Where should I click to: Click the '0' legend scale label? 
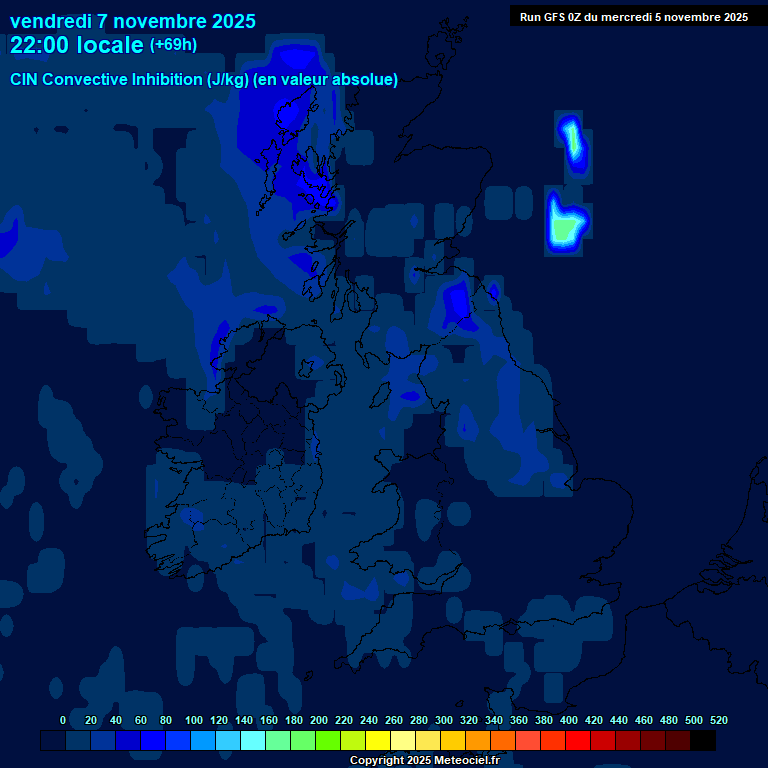[x=63, y=721]
